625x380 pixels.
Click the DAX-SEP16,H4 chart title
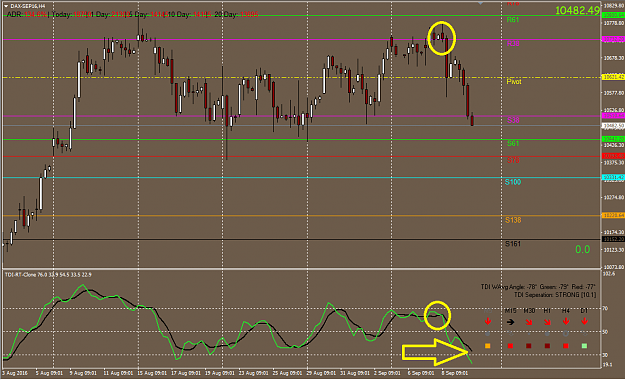pos(27,6)
